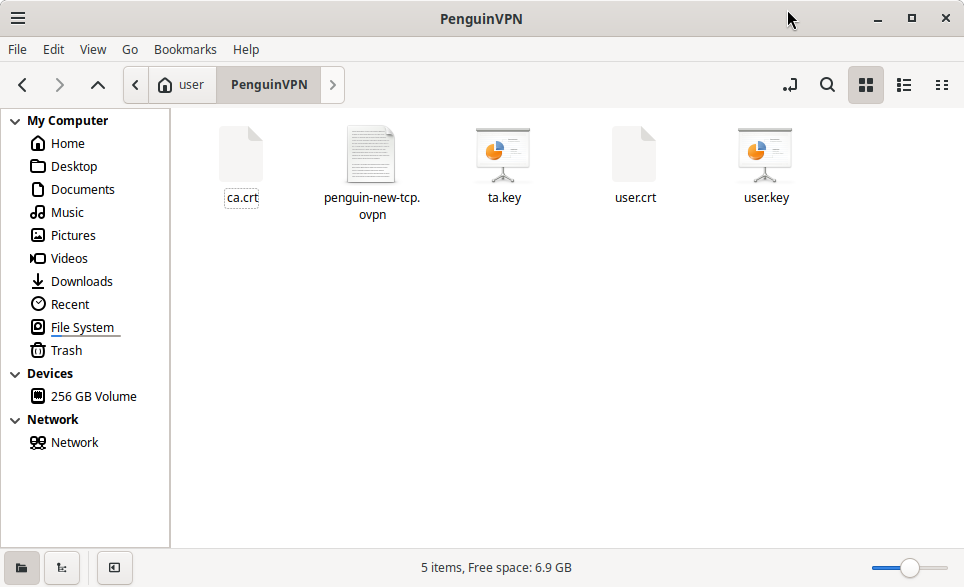Image resolution: width=964 pixels, height=587 pixels.
Task: Show tree view in sidebar
Action: tap(62, 567)
